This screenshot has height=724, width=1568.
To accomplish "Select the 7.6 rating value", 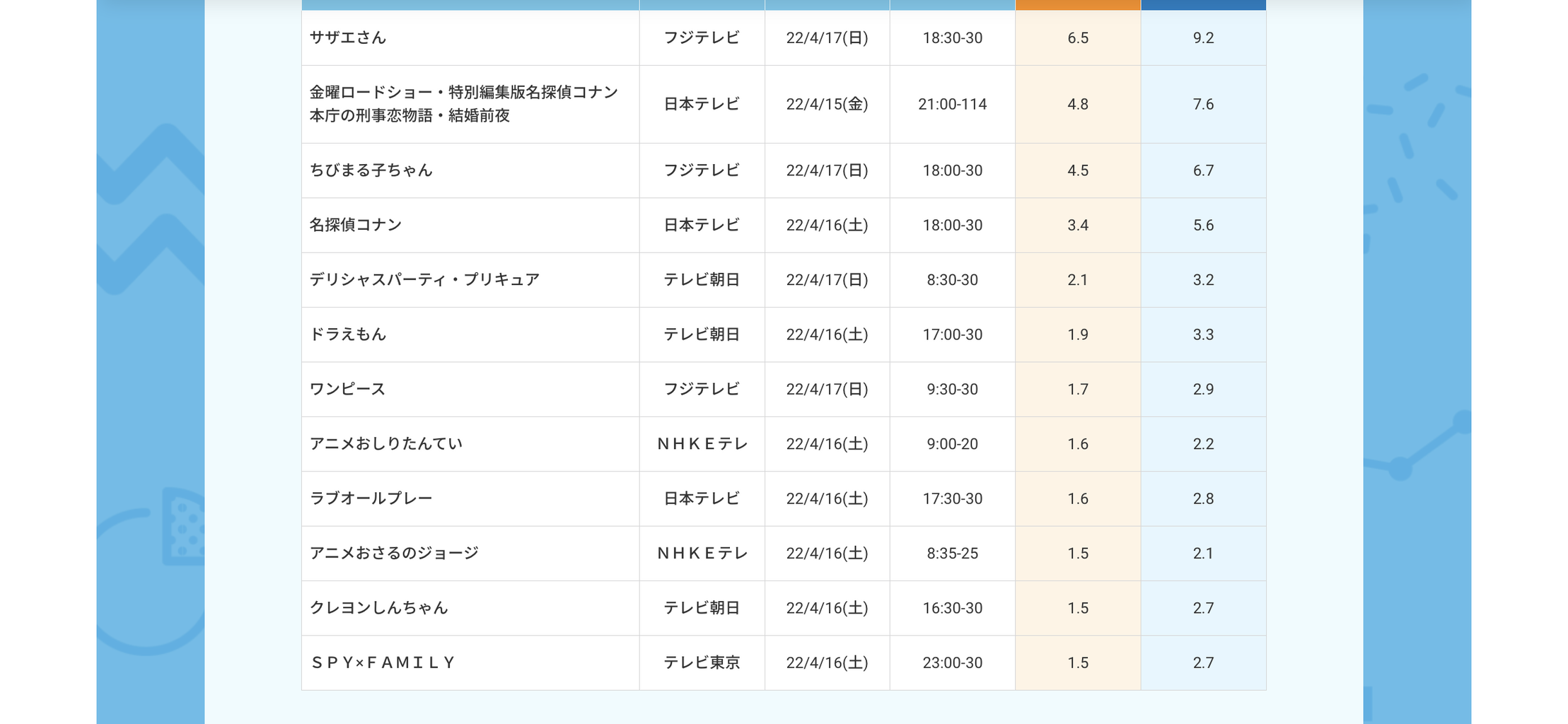I will click(1203, 104).
